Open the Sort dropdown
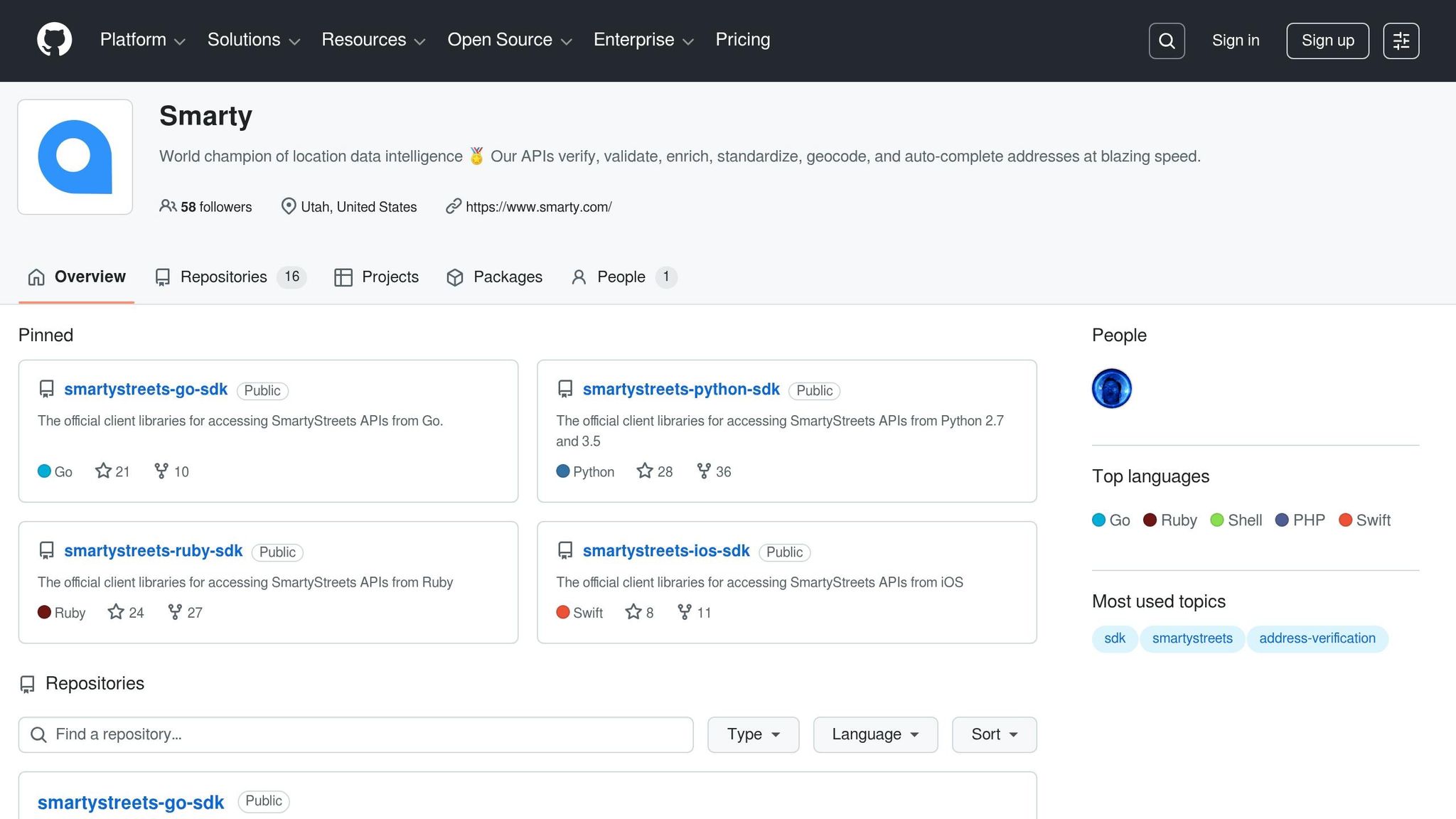 point(994,734)
